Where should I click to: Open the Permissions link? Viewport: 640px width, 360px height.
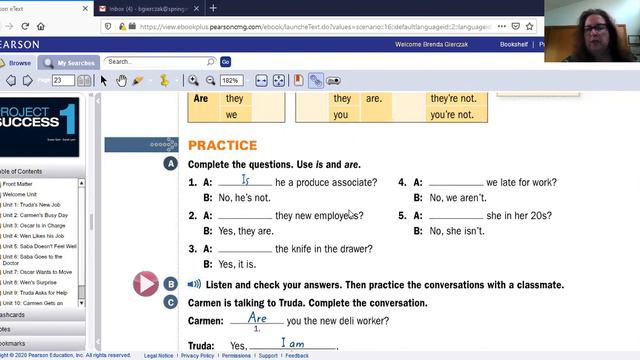point(236,356)
